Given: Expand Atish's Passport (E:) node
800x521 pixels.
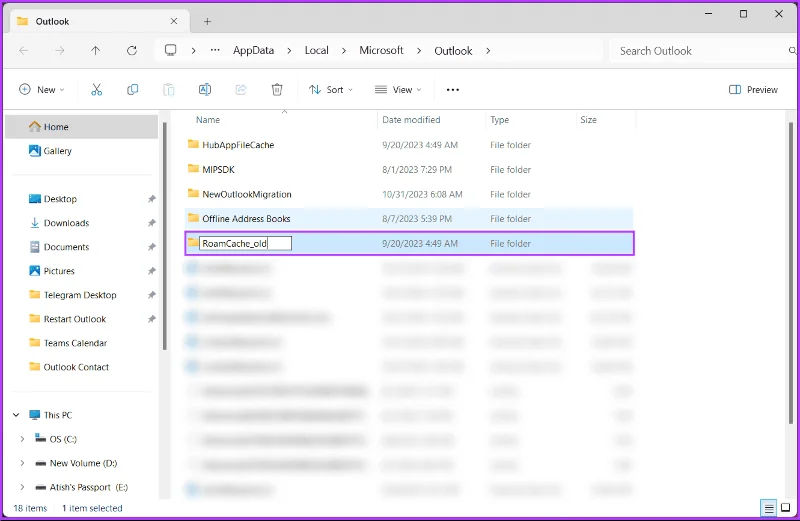Looking at the screenshot, I should click(x=22, y=487).
